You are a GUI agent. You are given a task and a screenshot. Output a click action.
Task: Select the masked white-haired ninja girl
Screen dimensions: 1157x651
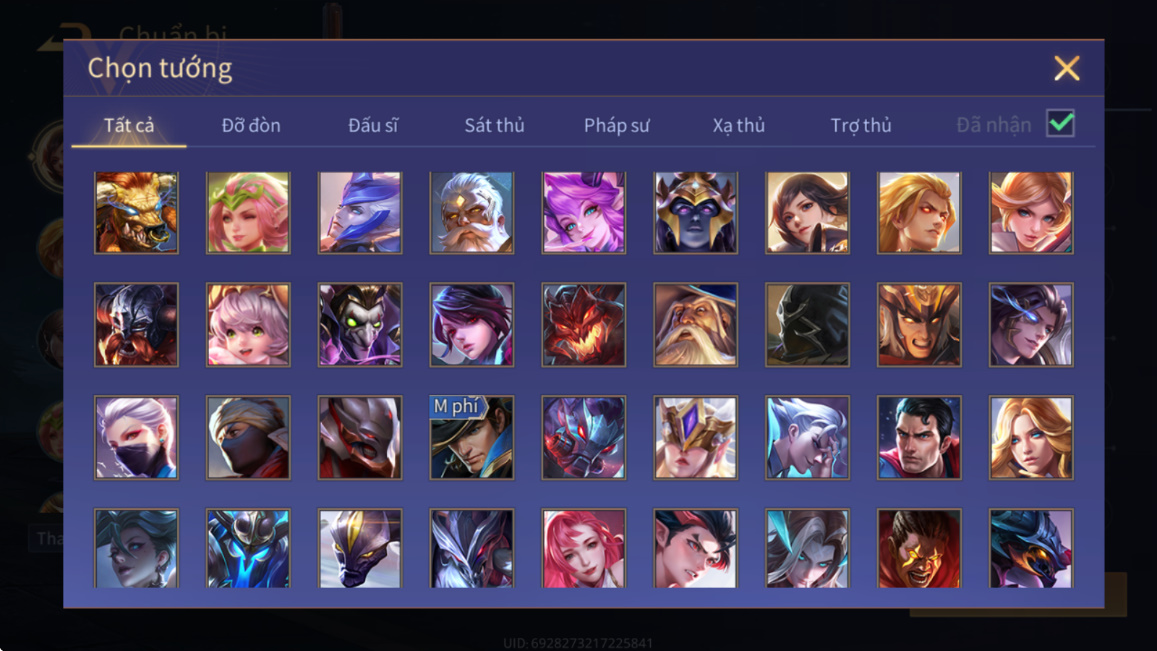click(x=136, y=438)
